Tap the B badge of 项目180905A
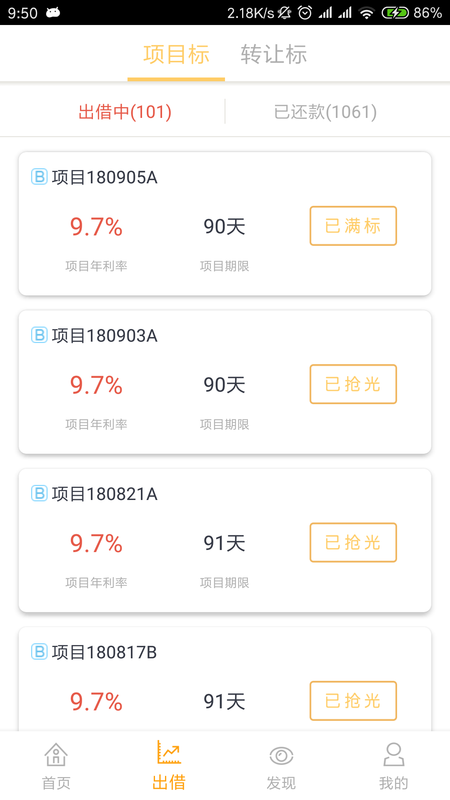This screenshot has height=800, width=450. pyautogui.click(x=39, y=177)
